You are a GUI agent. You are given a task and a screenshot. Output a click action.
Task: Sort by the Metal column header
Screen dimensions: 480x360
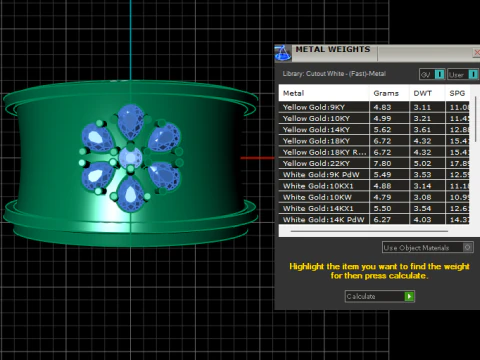(x=324, y=93)
